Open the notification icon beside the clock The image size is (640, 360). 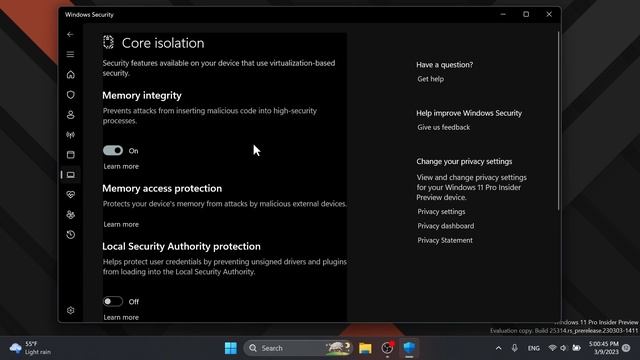tap(626, 348)
